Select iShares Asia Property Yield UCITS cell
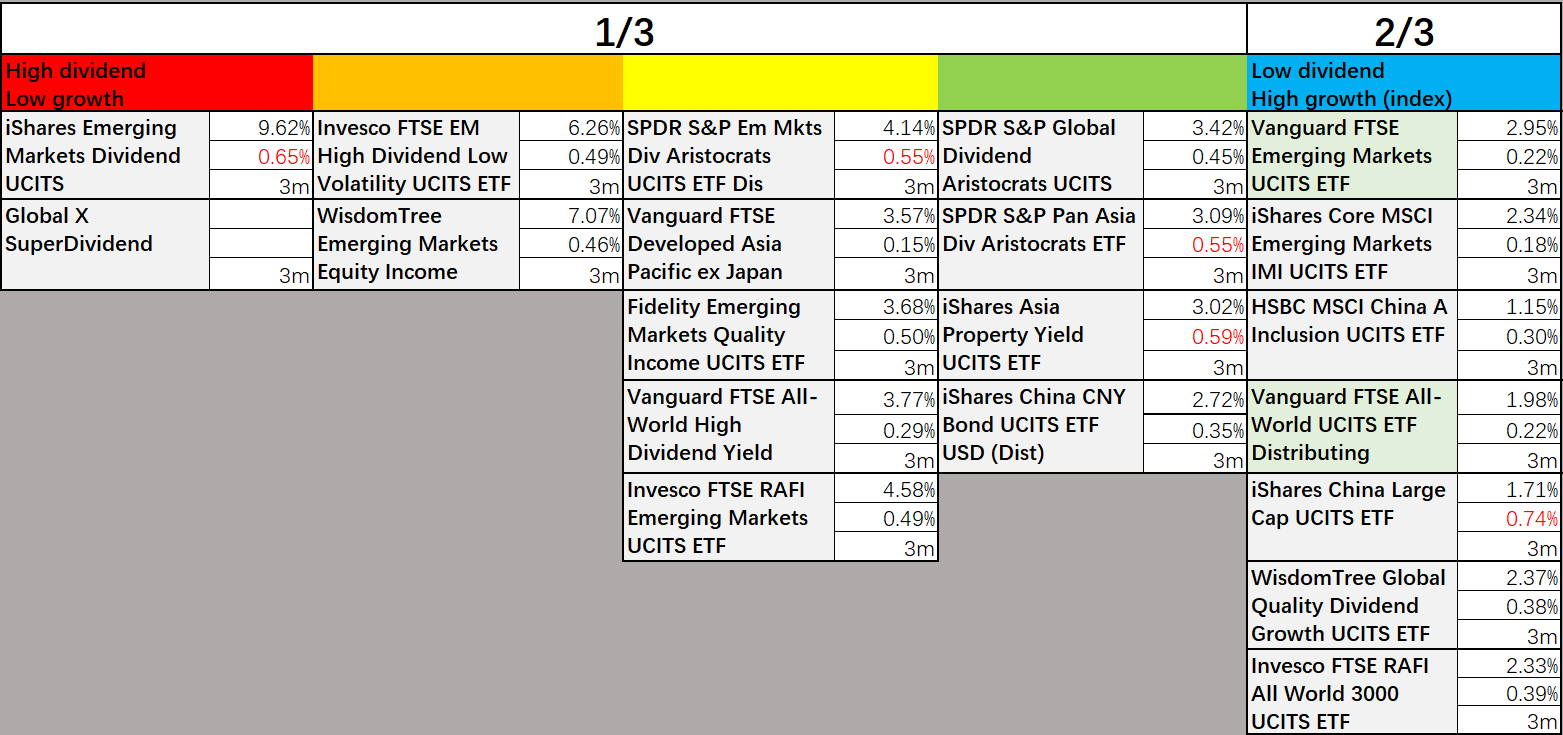This screenshot has height=735, width=1563. pos(1041,335)
